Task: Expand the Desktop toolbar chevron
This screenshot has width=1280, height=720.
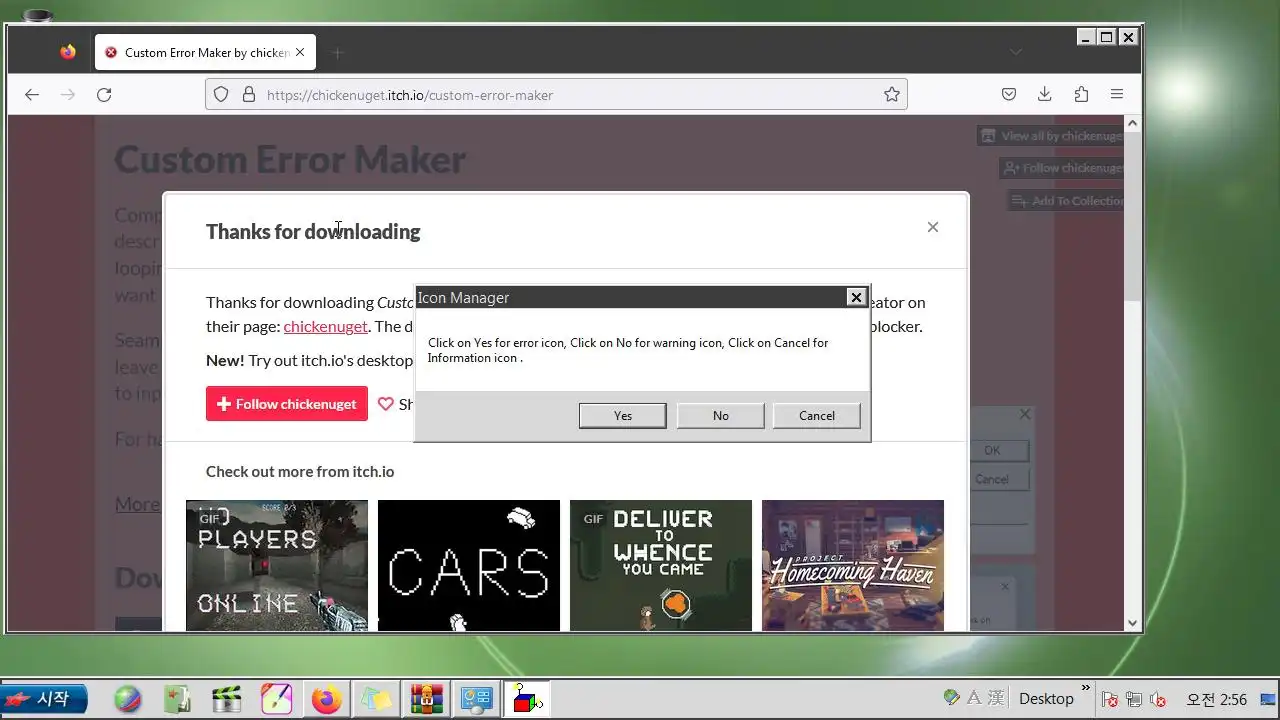Action: click(x=1086, y=688)
